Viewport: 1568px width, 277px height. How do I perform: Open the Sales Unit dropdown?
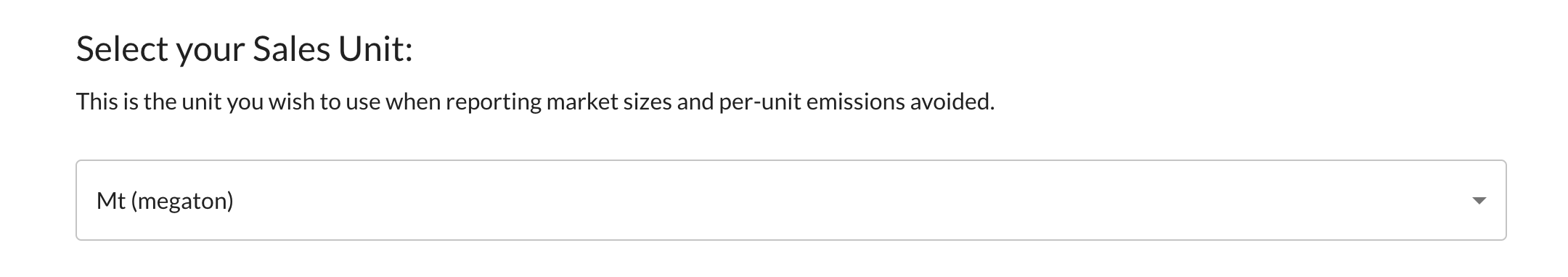pyautogui.click(x=791, y=200)
